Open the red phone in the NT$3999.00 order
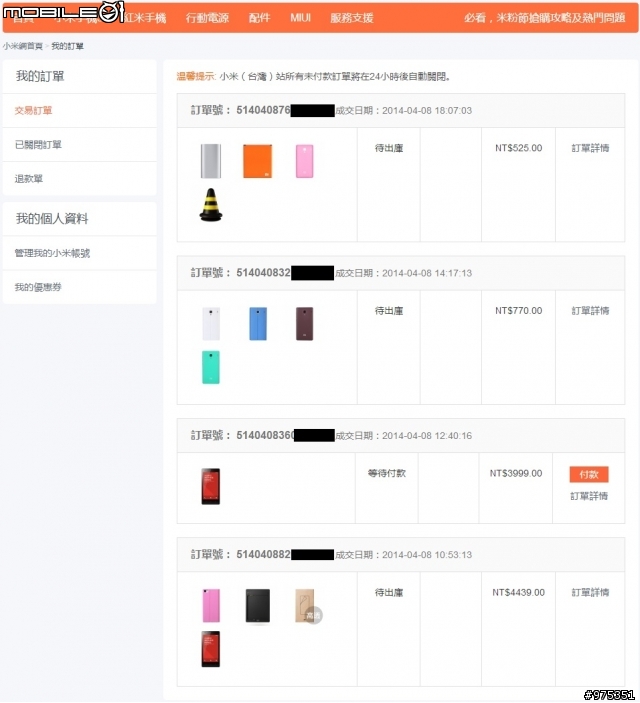This screenshot has width=640, height=703. pyautogui.click(x=211, y=486)
